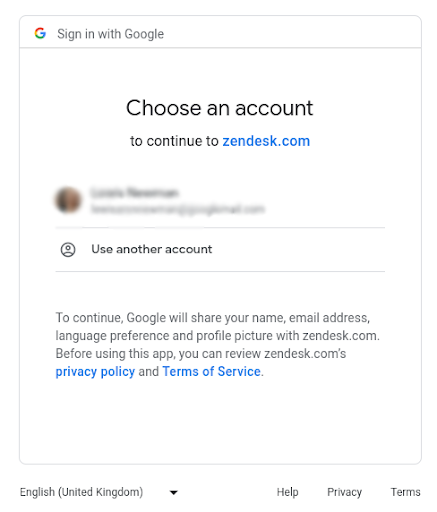
Task: Click the Choose an account heading
Action: pyautogui.click(x=219, y=108)
